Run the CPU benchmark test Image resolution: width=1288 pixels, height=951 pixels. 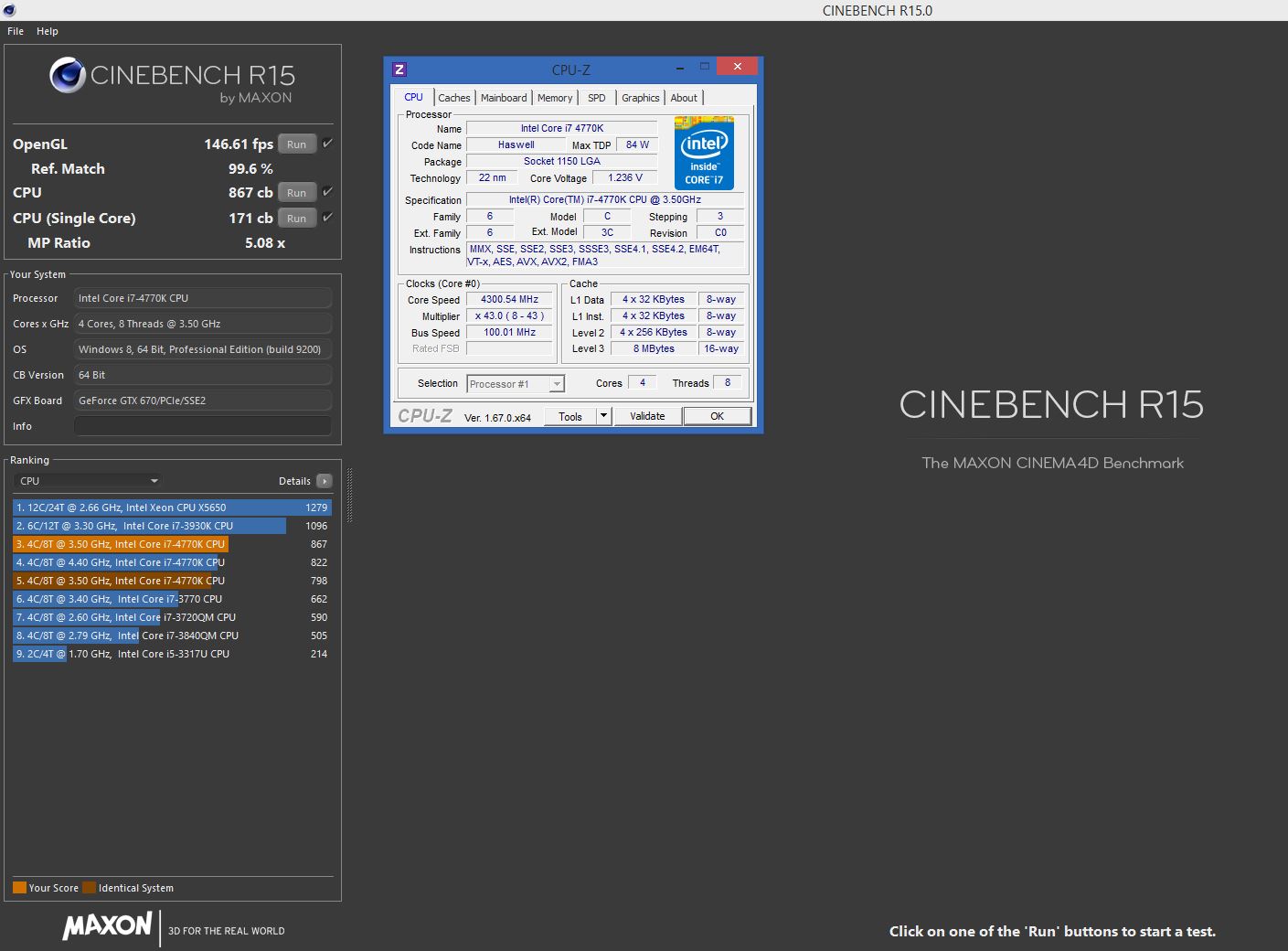tap(297, 192)
